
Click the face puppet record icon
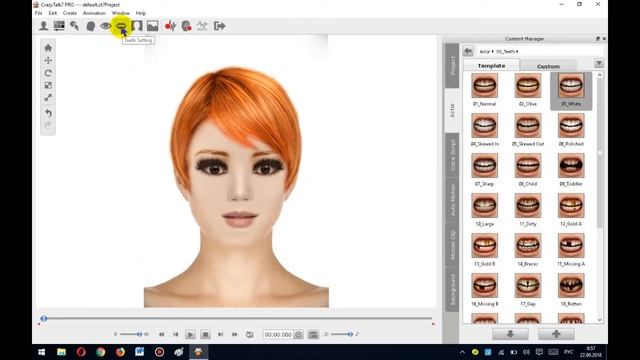(187, 26)
